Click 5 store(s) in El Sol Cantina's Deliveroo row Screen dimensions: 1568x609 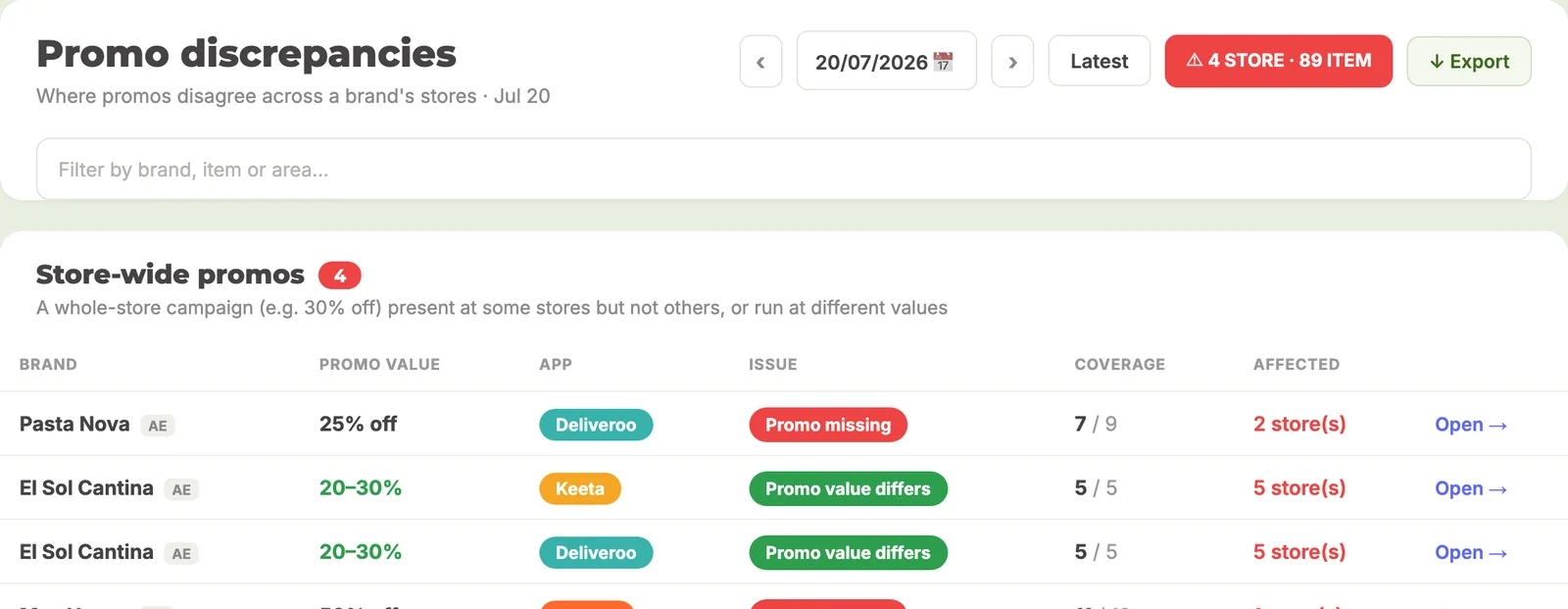pyautogui.click(x=1299, y=551)
